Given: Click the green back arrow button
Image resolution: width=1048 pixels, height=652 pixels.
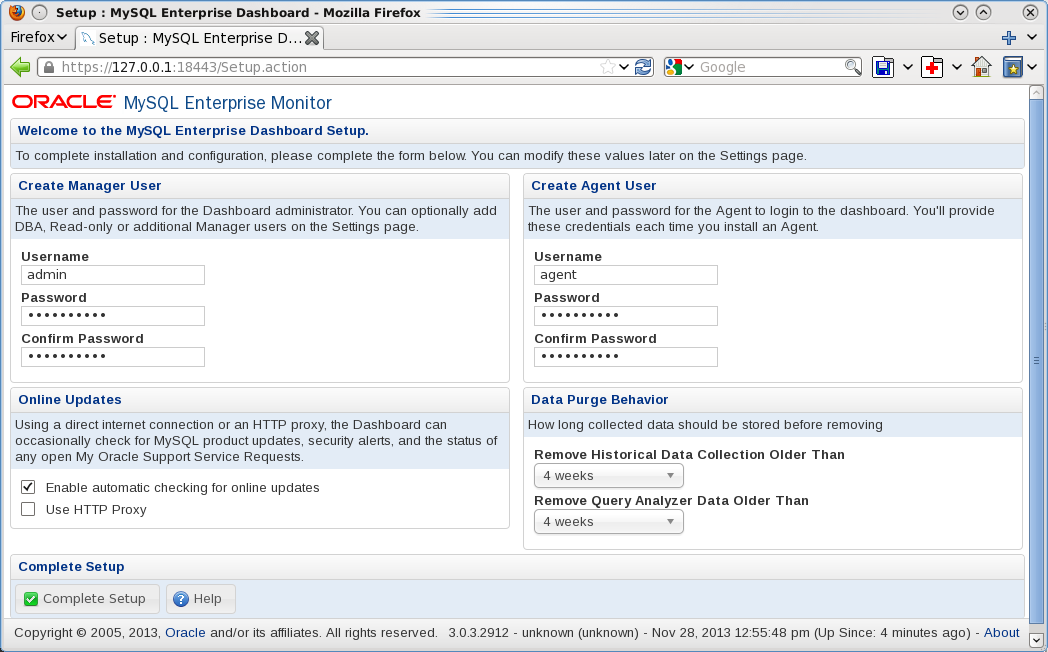Looking at the screenshot, I should [x=21, y=67].
